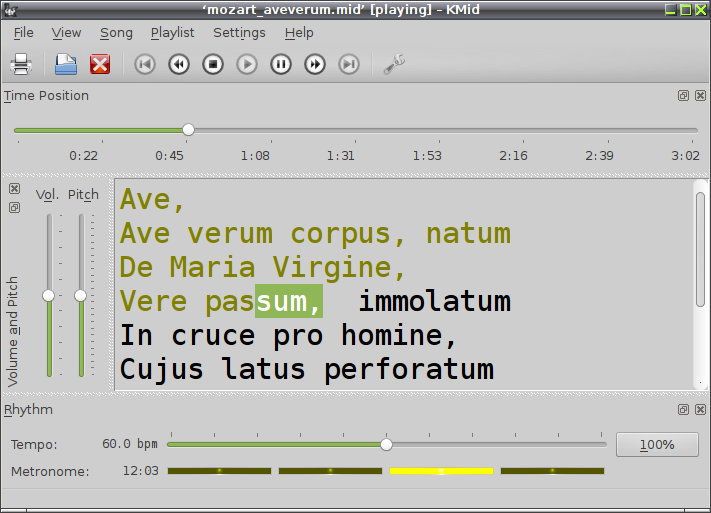Float the Time Position panel
This screenshot has width=711, height=513.
pyautogui.click(x=683, y=95)
